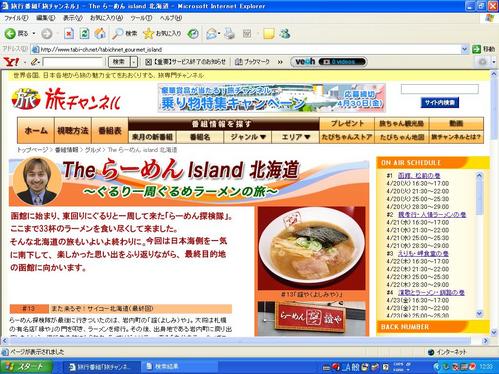
Task: Open the Windows スタート button
Action: click(x=26, y=367)
